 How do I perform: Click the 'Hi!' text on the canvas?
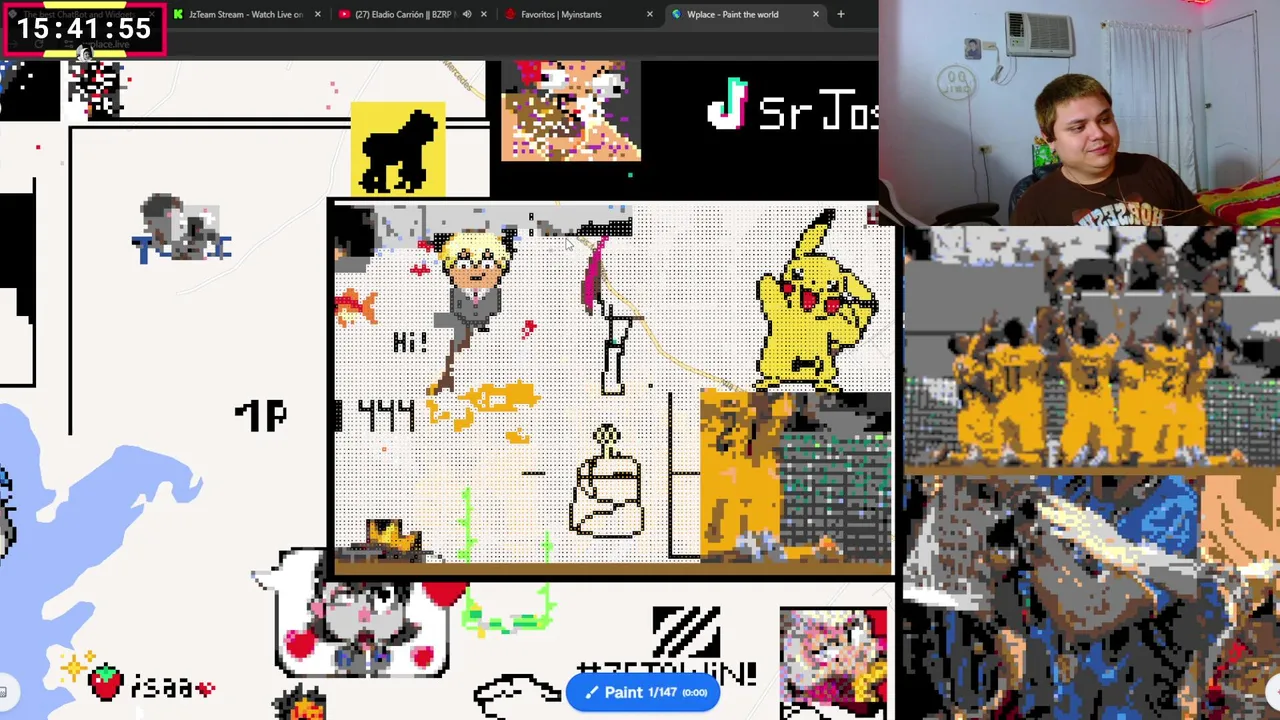pyautogui.click(x=410, y=342)
